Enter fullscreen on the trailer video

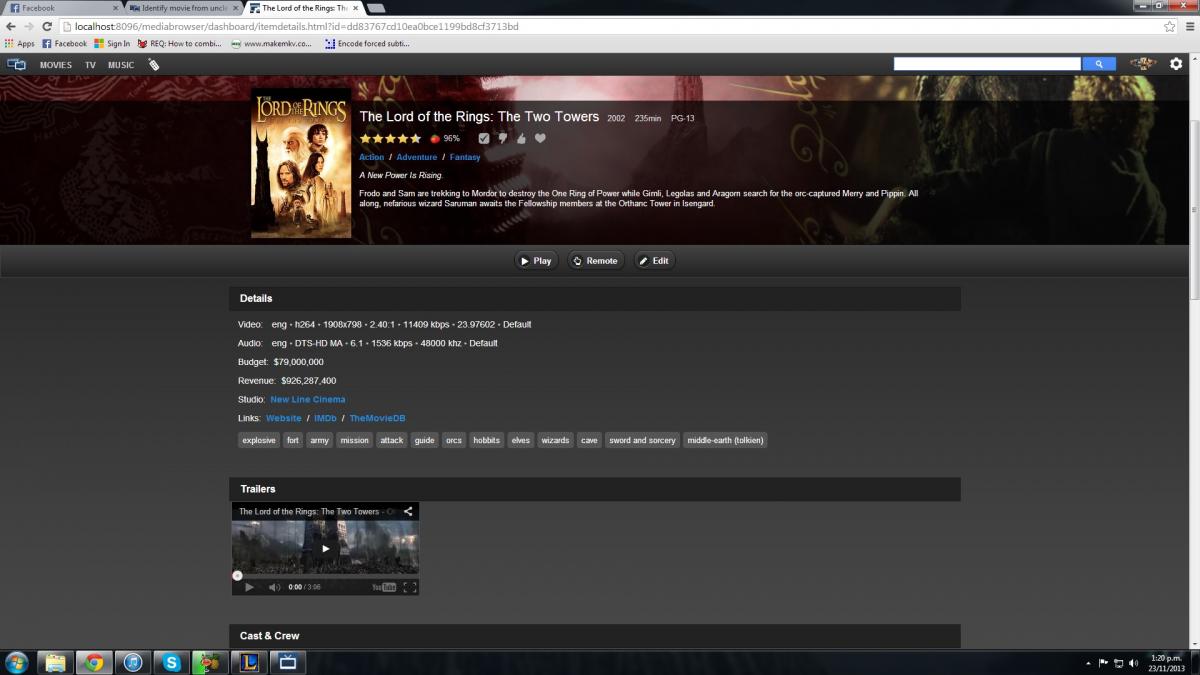tap(409, 587)
